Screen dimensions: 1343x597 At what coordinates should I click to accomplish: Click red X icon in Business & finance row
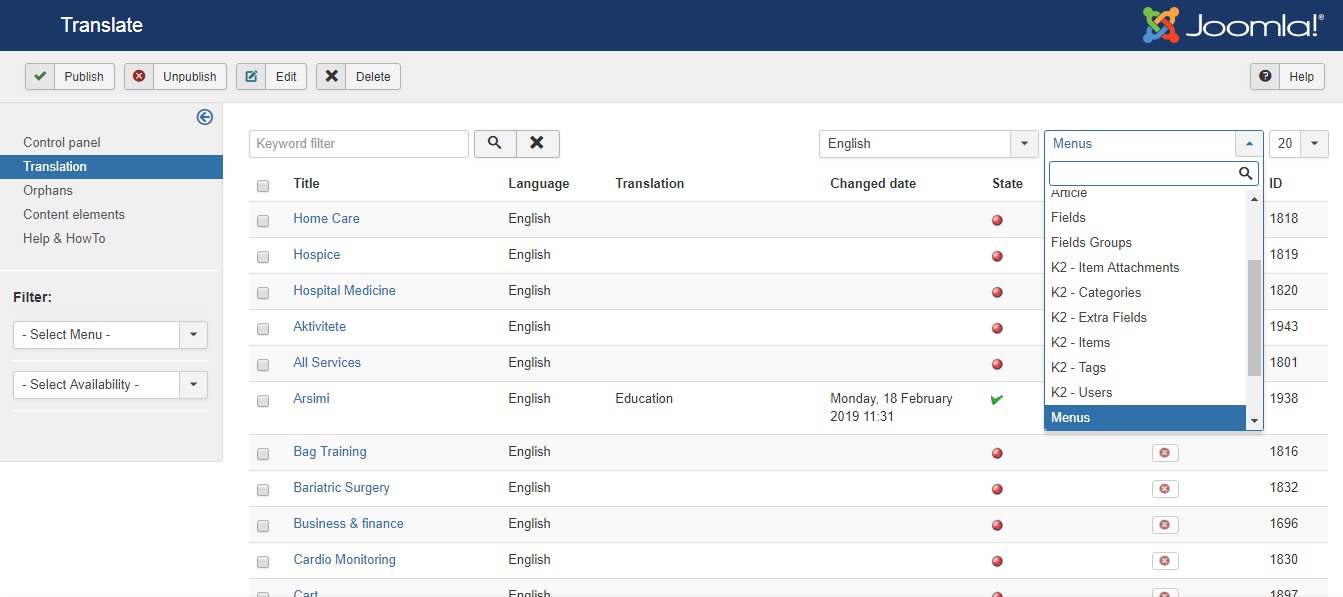1165,525
